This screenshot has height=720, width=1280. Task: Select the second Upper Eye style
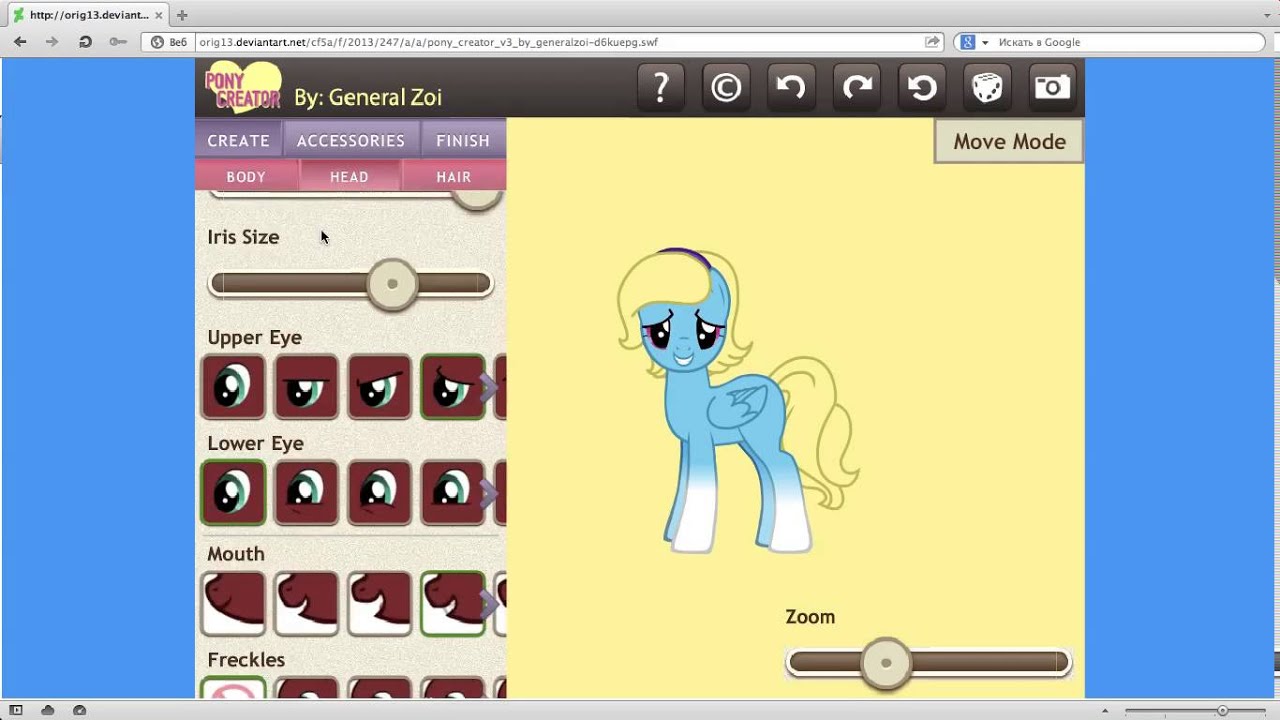coord(306,387)
